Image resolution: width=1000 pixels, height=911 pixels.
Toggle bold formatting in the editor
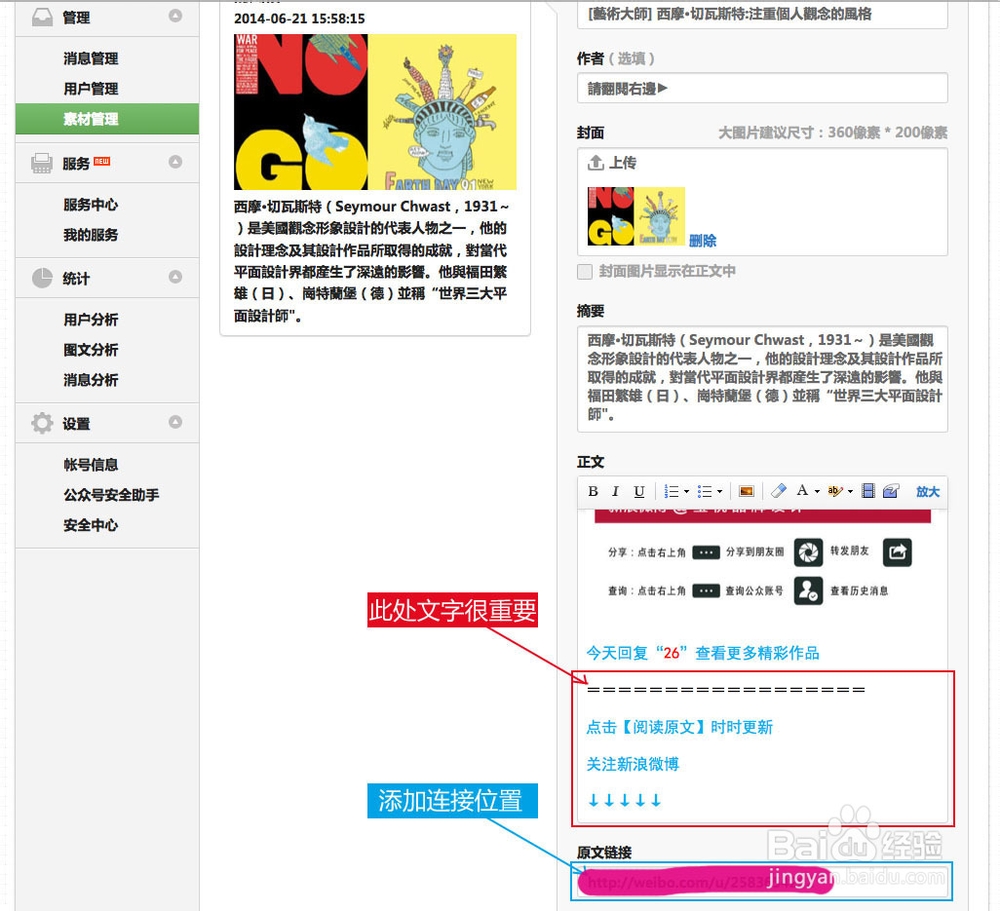click(592, 491)
